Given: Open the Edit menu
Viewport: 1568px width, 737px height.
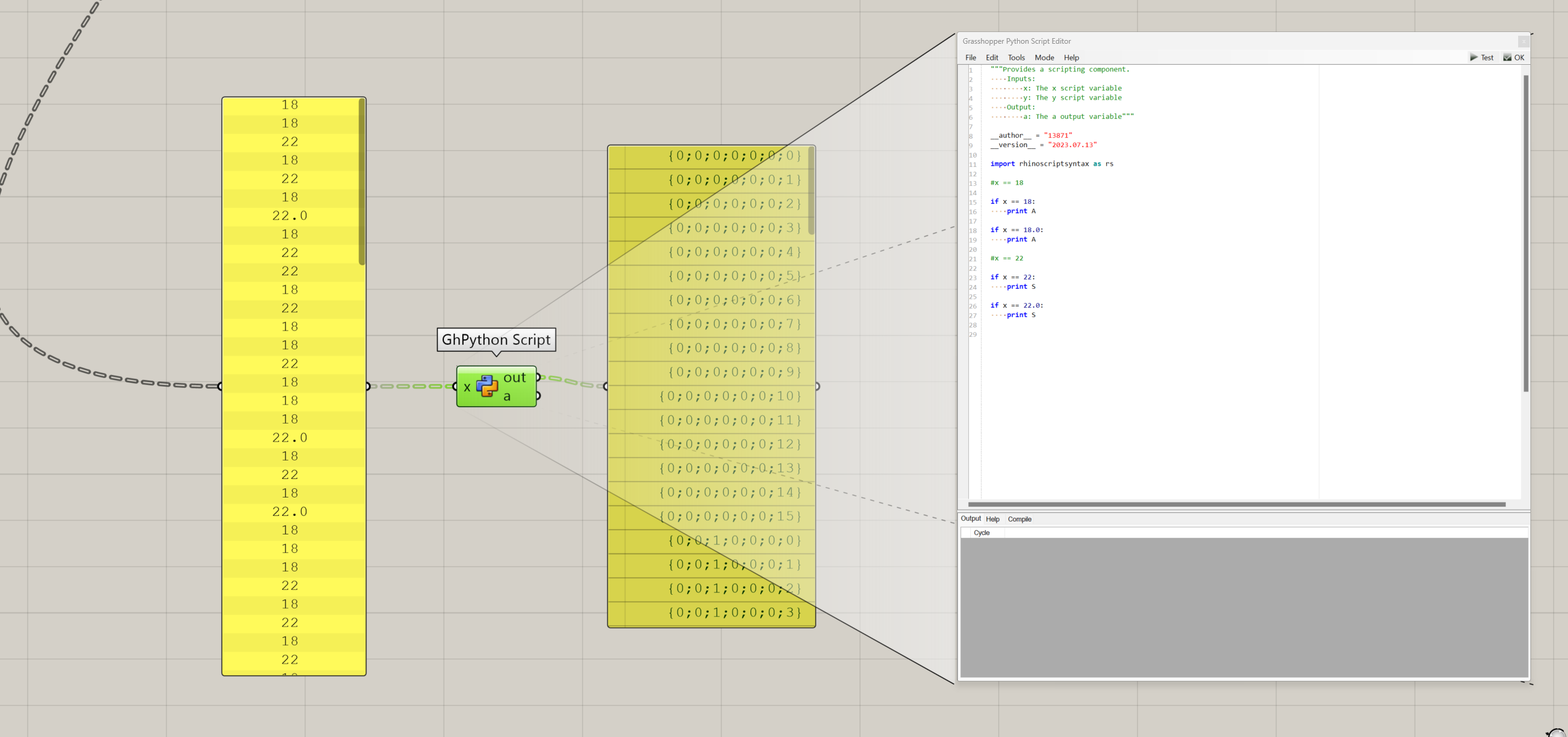Looking at the screenshot, I should click(x=992, y=57).
